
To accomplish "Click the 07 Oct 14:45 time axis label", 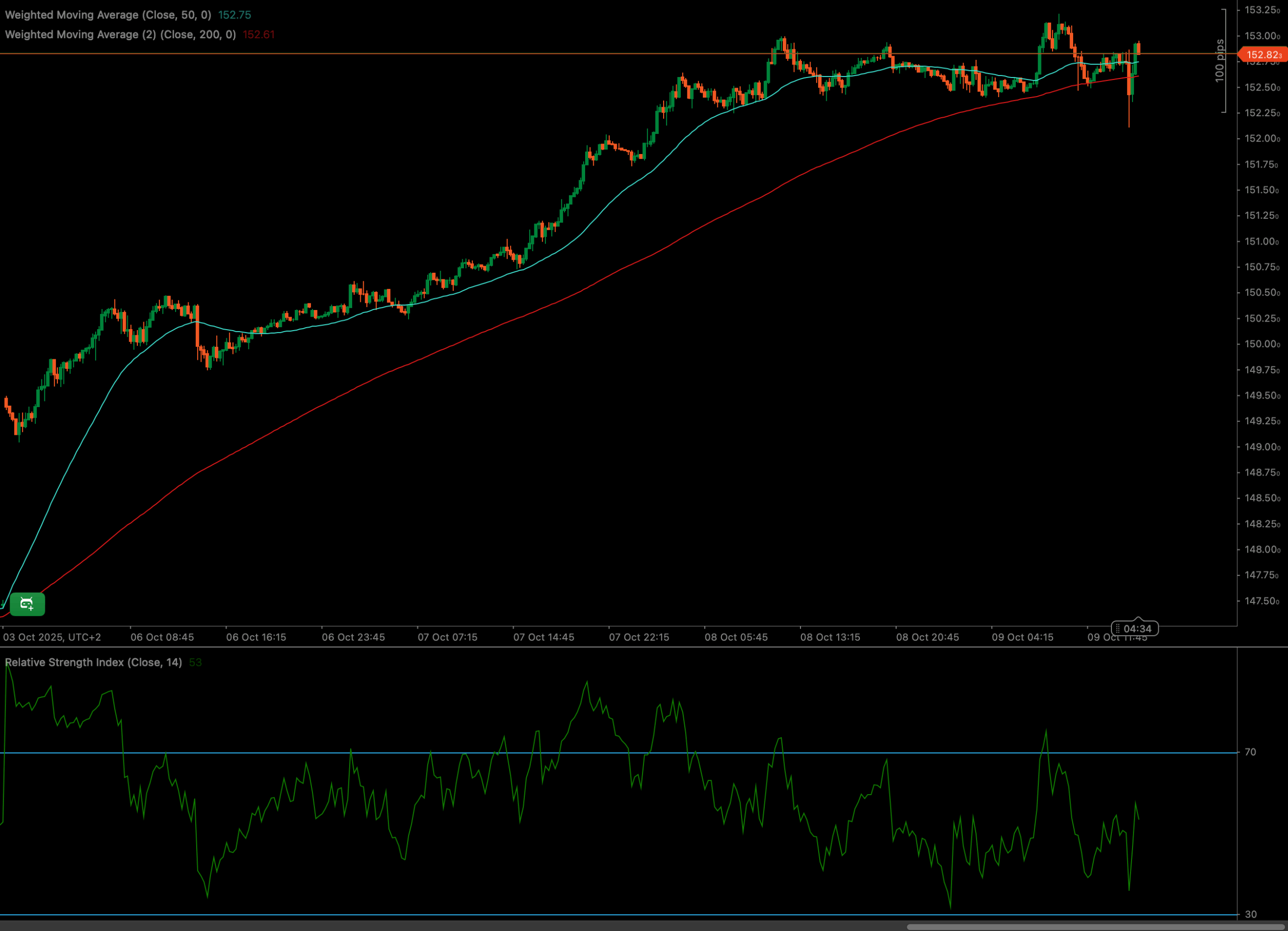I will click(x=543, y=637).
